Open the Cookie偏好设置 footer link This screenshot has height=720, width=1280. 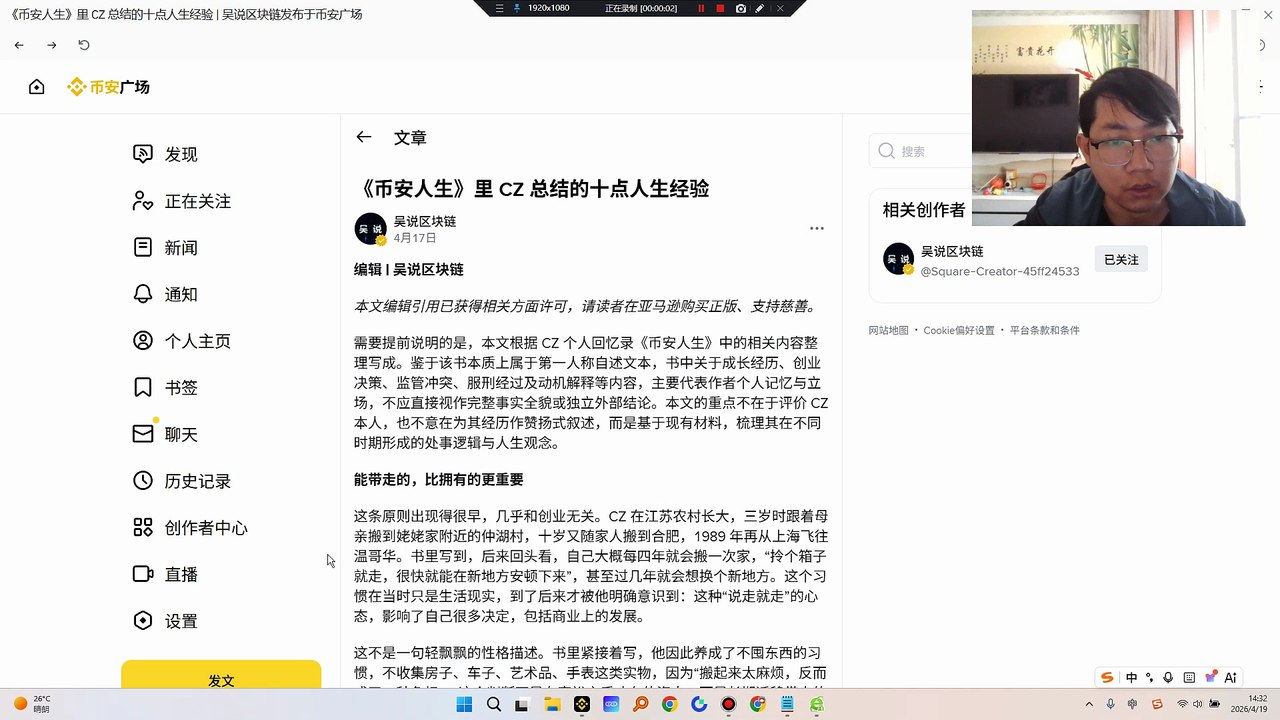point(959,330)
